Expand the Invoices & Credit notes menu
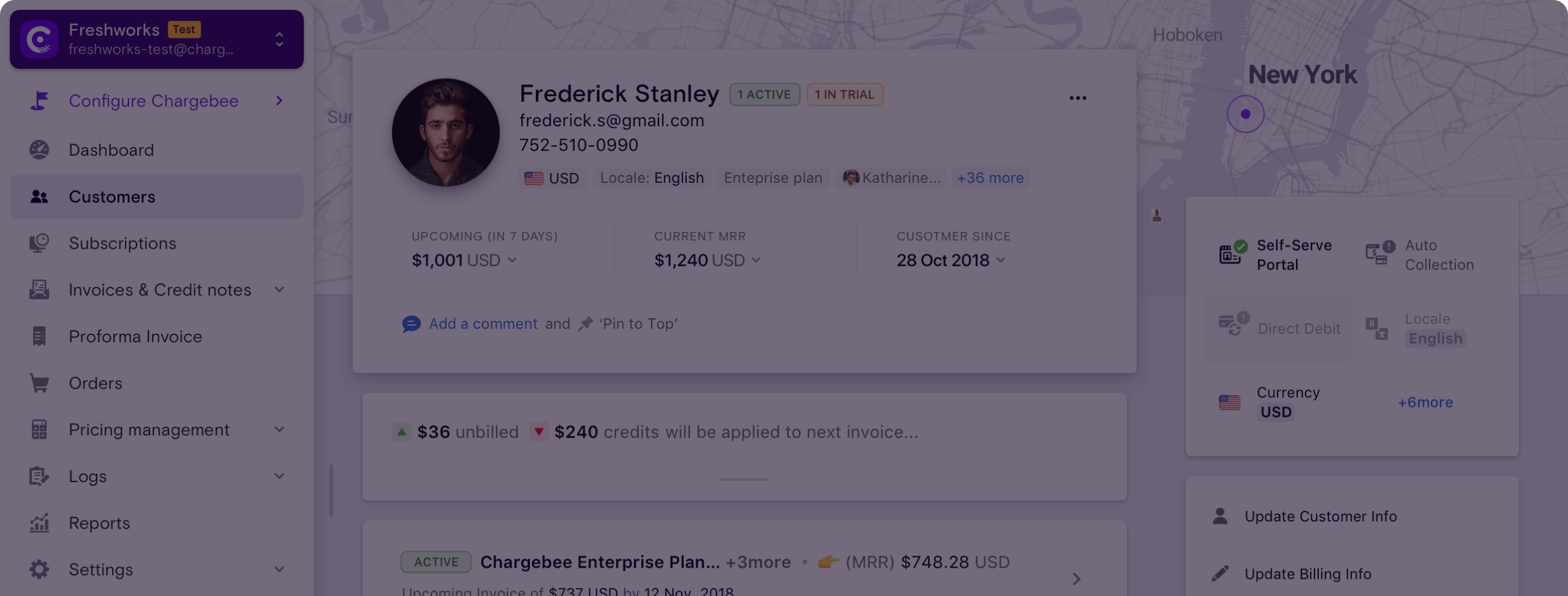The width and height of the screenshot is (1568, 596). [x=279, y=289]
